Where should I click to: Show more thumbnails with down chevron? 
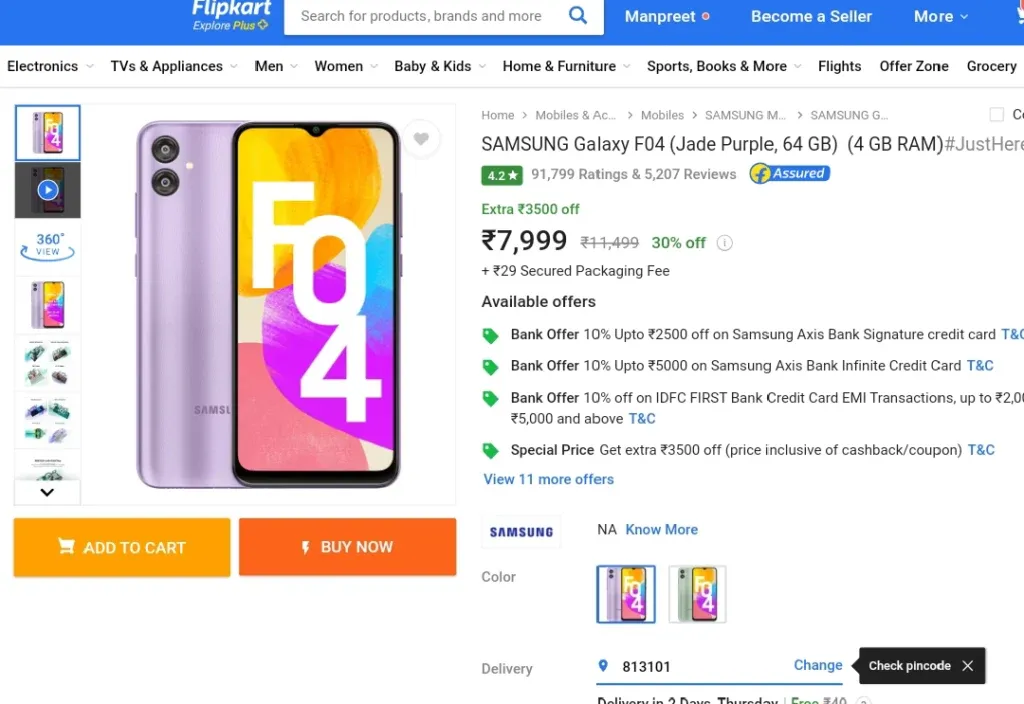(47, 492)
